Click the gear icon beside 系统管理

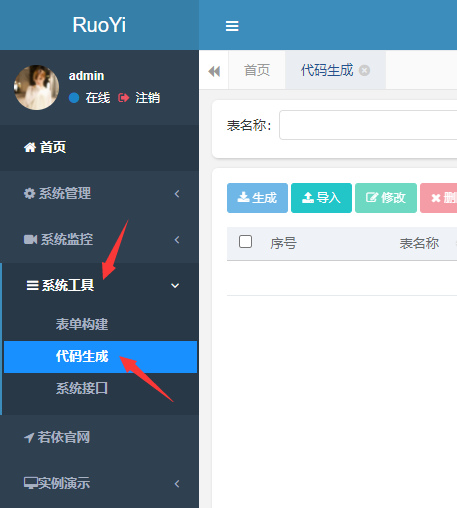[x=29, y=193]
